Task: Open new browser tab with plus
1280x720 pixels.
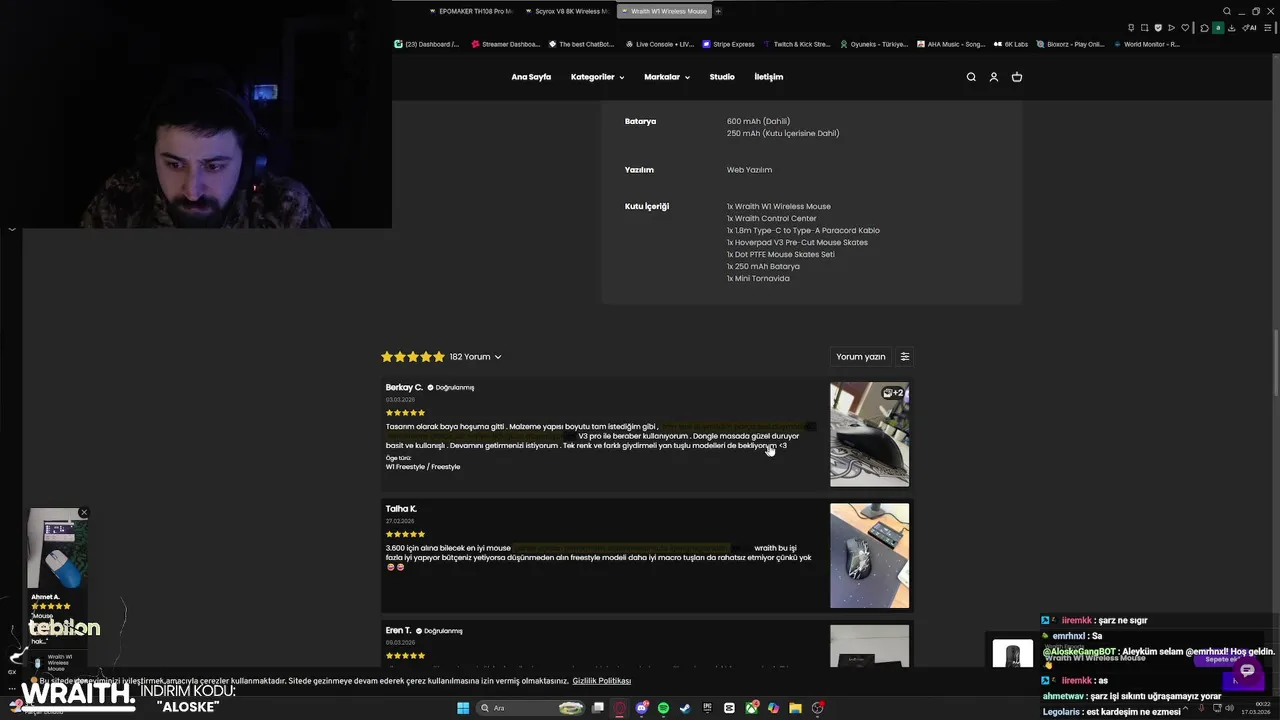Action: pyautogui.click(x=718, y=11)
